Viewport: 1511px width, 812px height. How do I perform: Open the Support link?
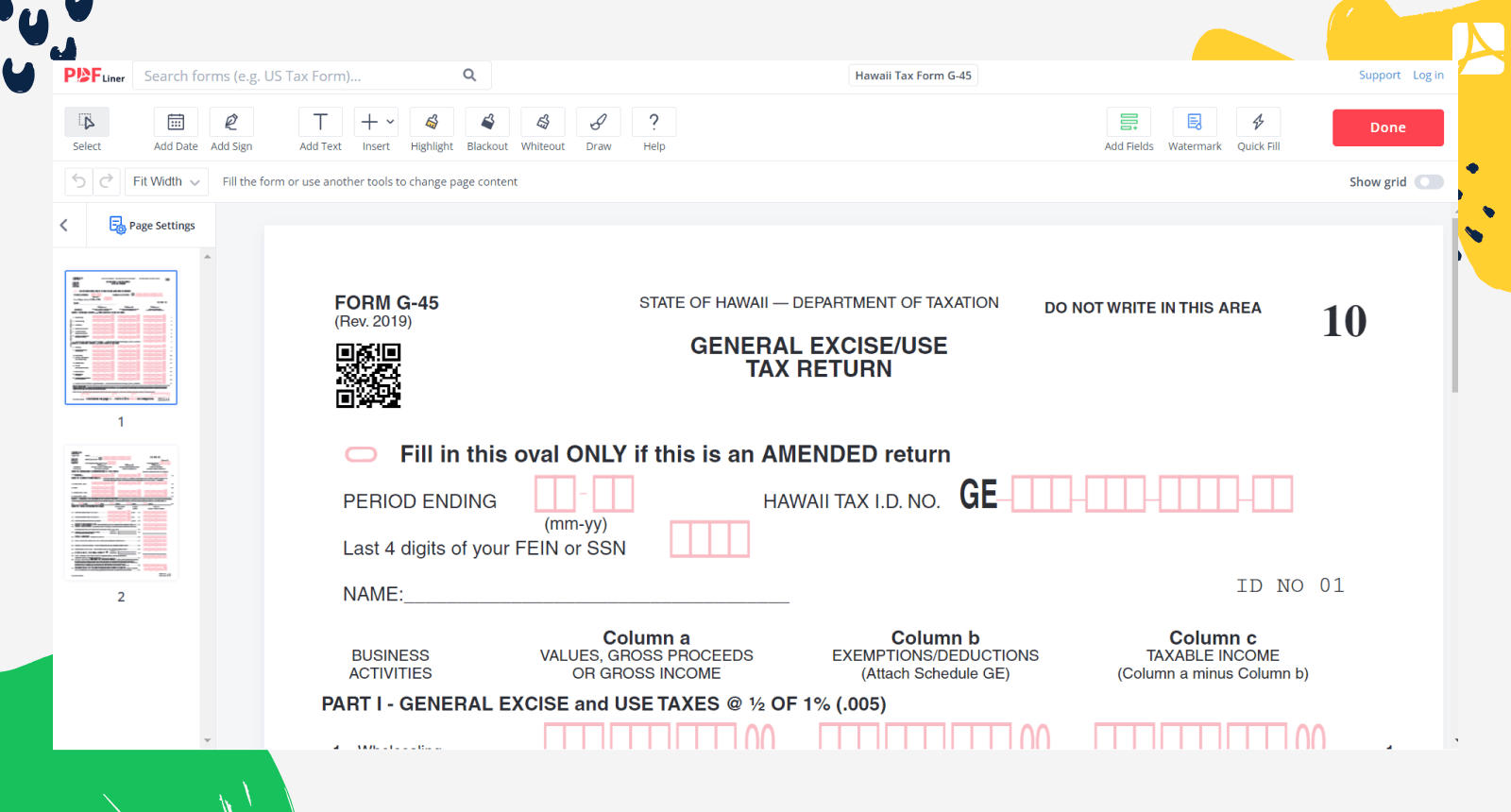click(1380, 76)
